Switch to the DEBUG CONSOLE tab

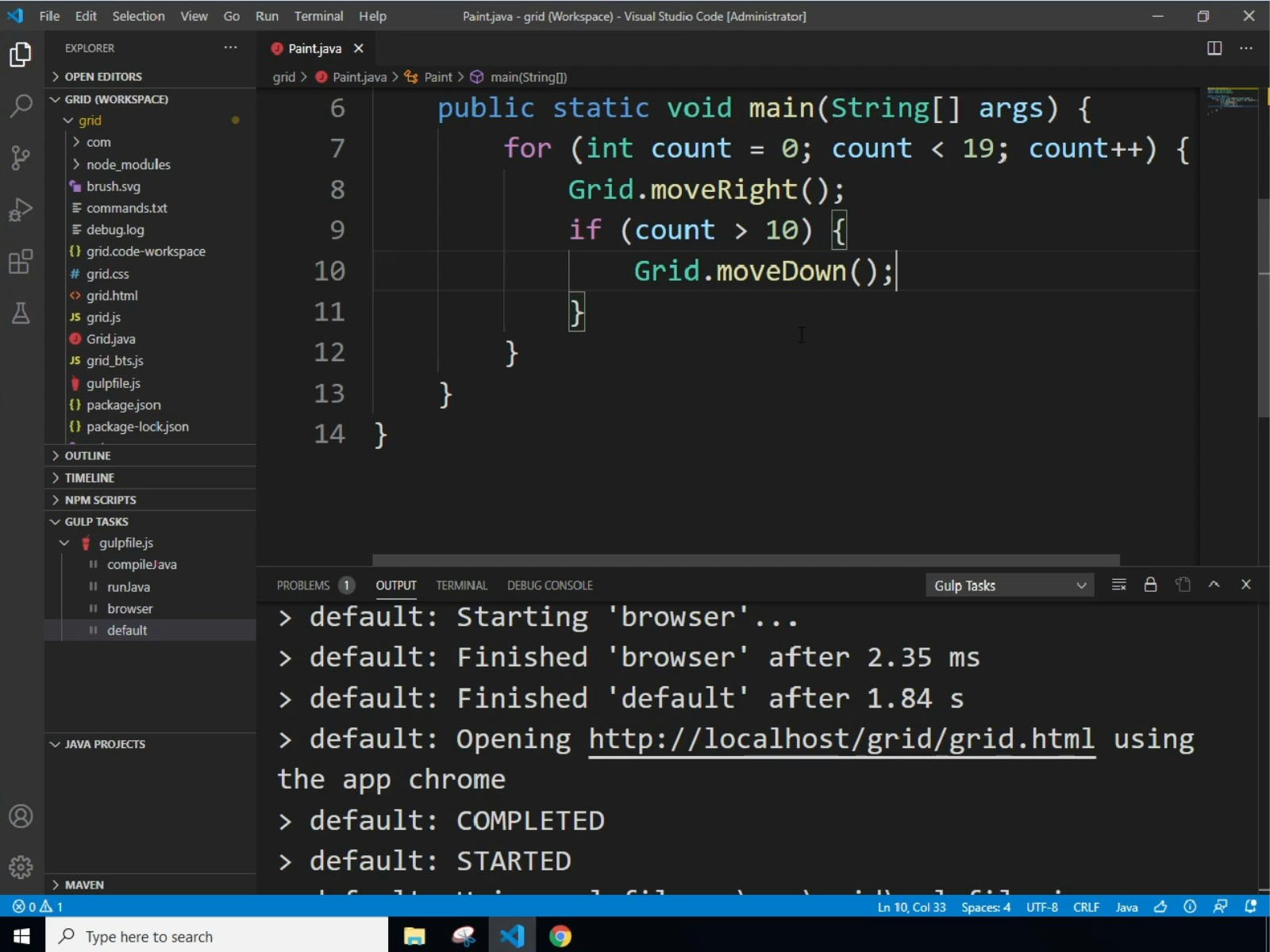tap(549, 585)
